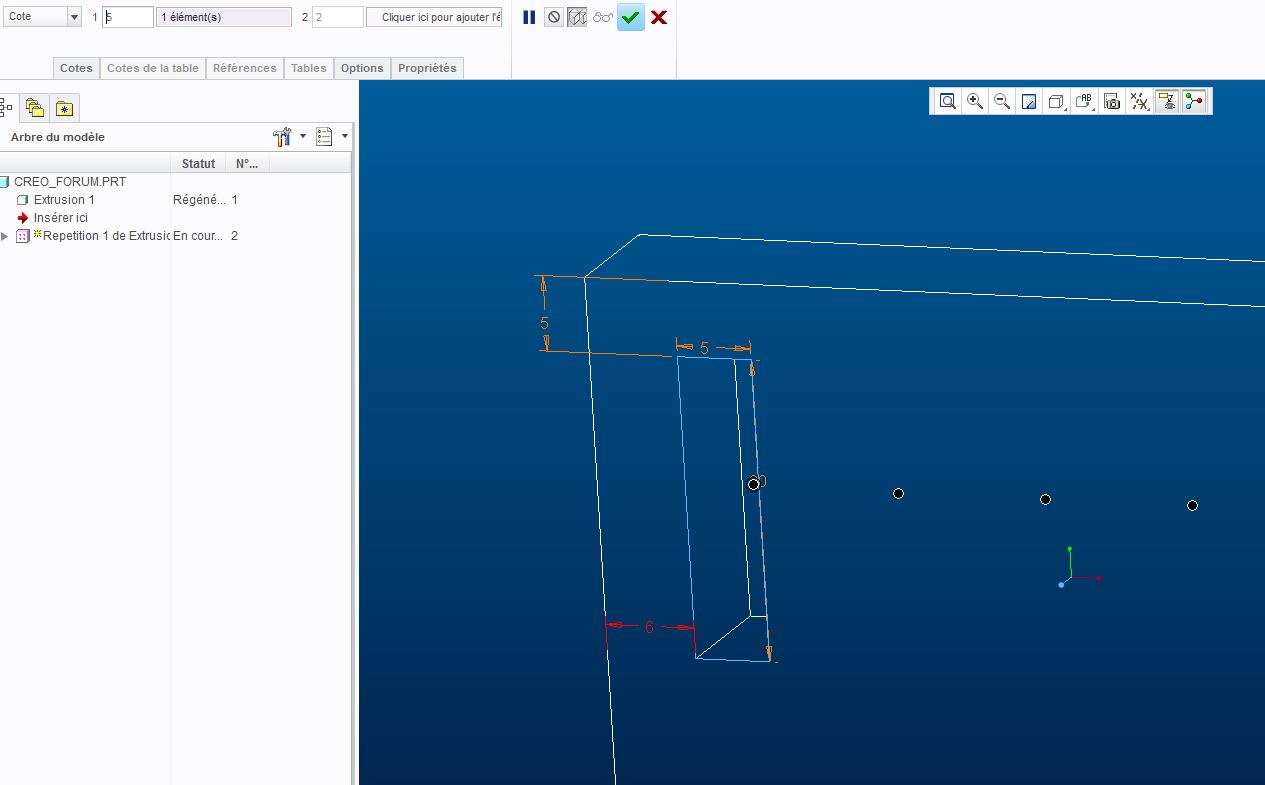Switch to the Propriétés tab
The width and height of the screenshot is (1265, 785).
click(x=427, y=68)
